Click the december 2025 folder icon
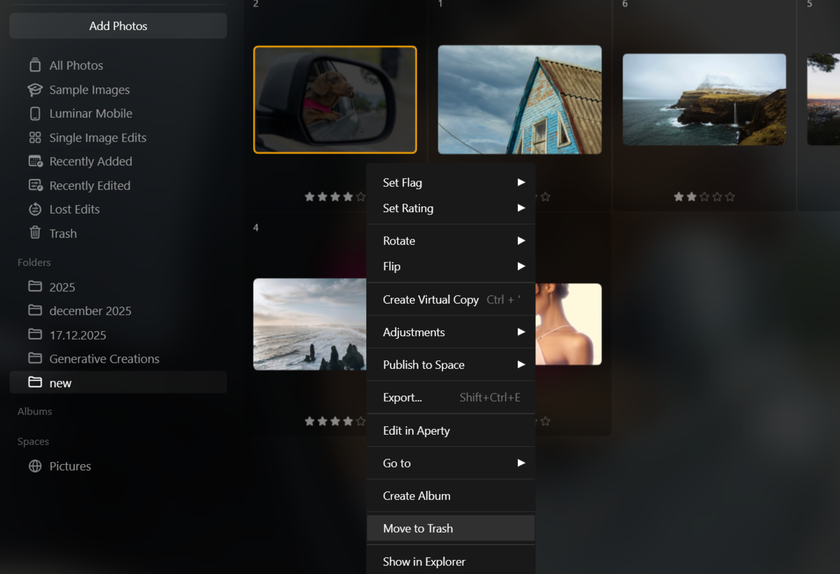Viewport: 840px width, 574px height. tap(35, 310)
